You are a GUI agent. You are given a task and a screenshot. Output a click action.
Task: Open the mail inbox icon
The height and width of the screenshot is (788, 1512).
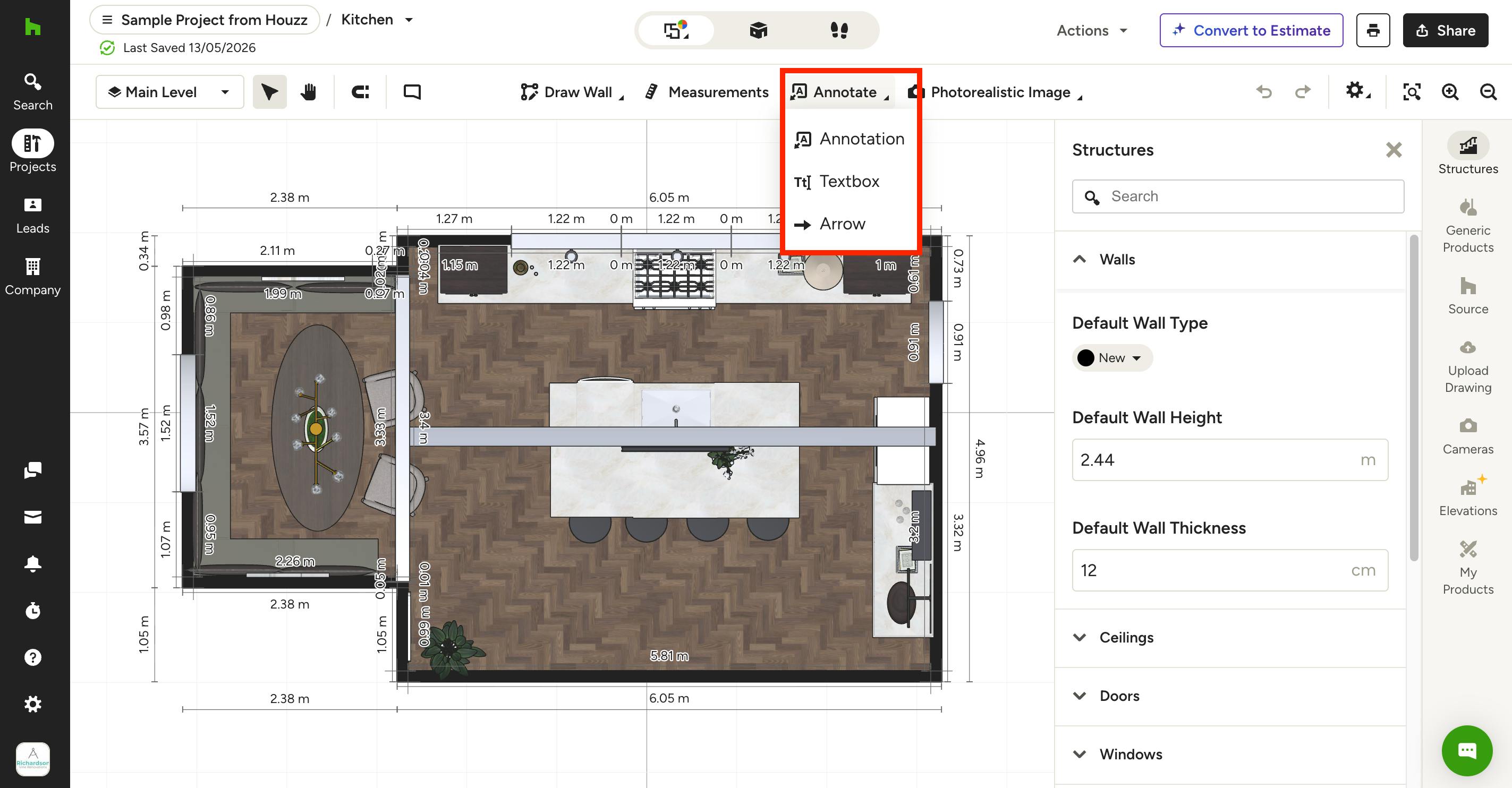[33, 517]
